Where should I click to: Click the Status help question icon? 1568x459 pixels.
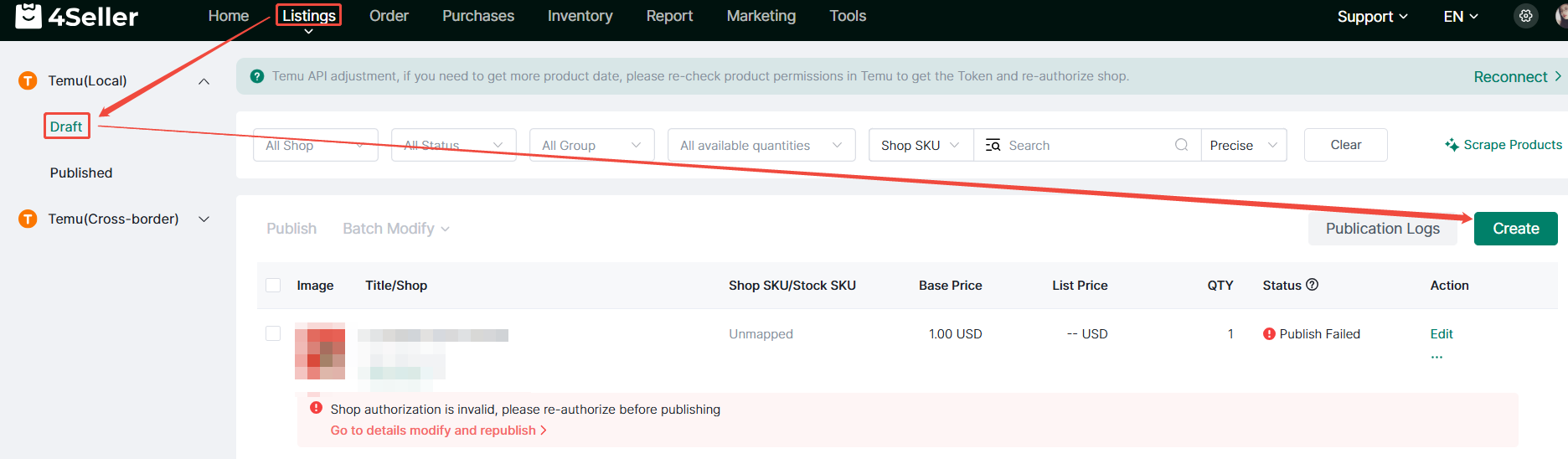1313,285
